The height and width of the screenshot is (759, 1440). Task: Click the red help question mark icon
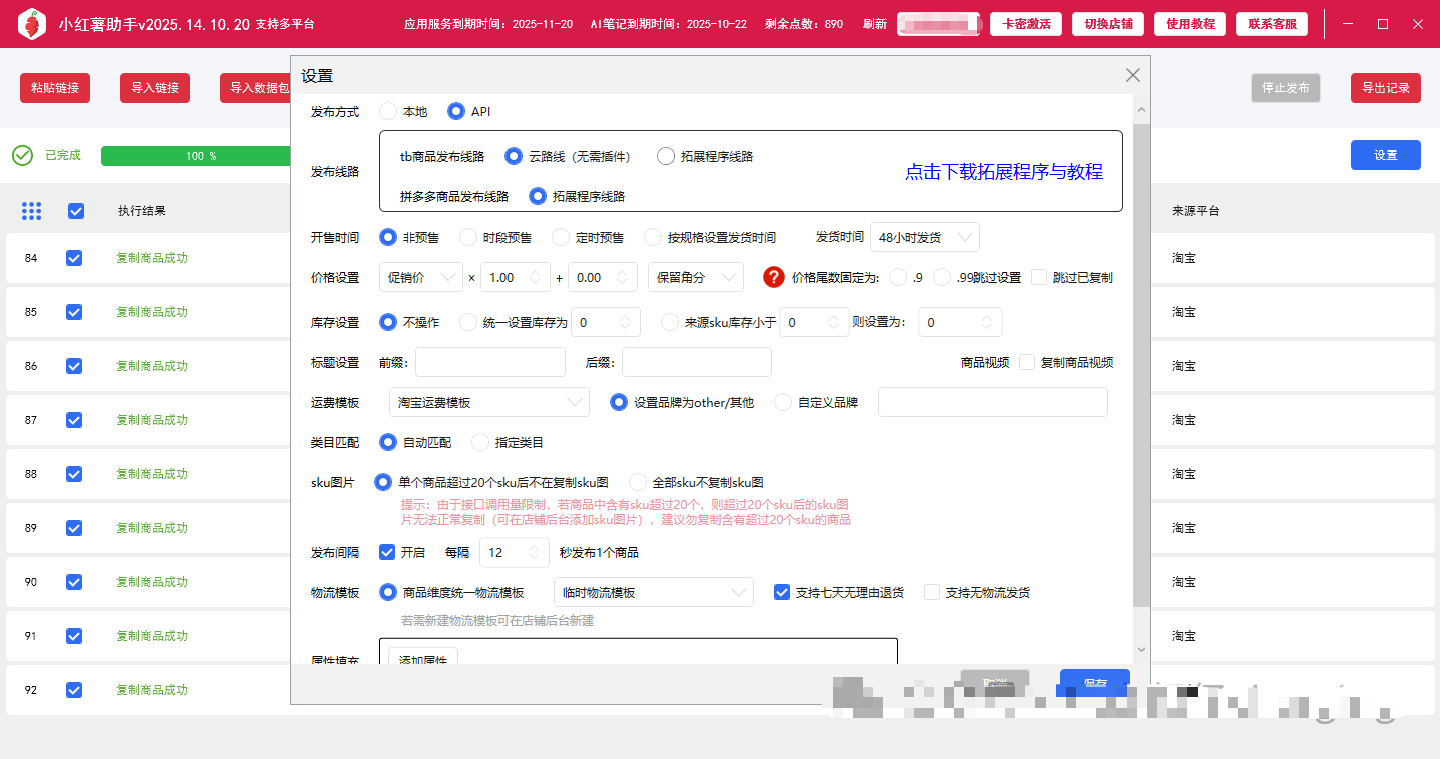(772, 277)
